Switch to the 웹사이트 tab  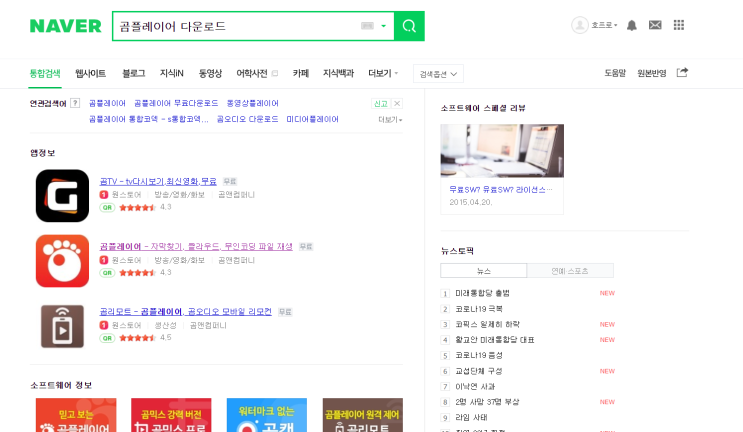click(x=91, y=73)
